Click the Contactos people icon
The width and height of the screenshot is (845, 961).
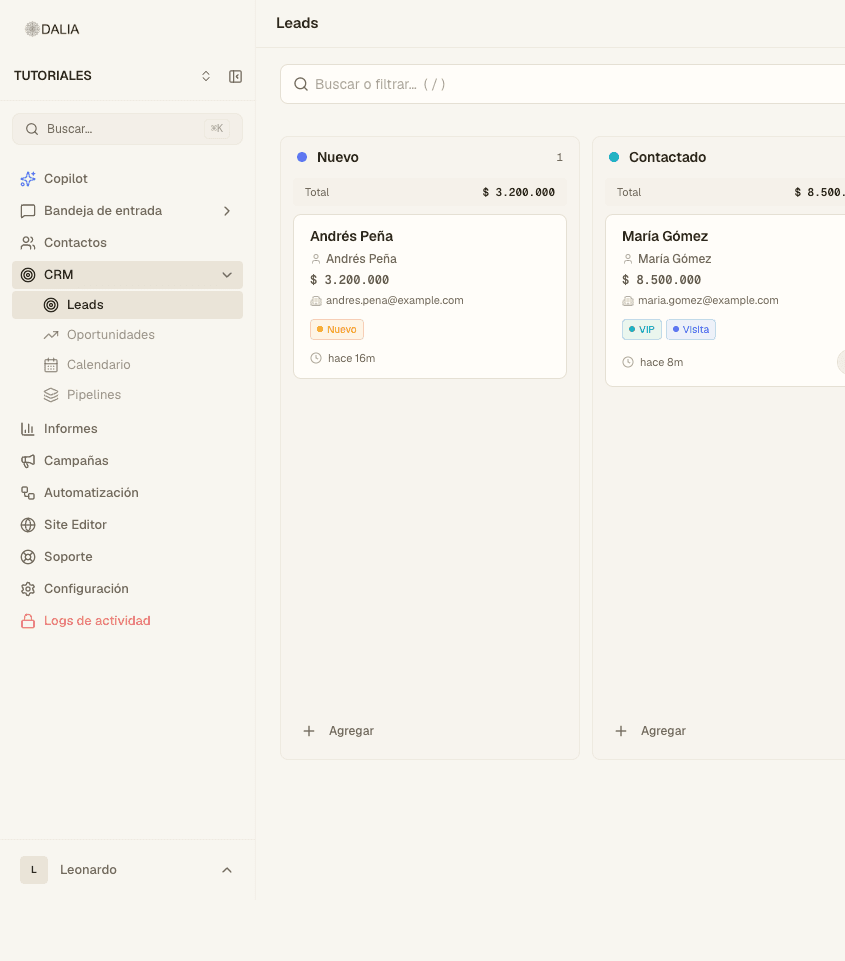coord(28,243)
